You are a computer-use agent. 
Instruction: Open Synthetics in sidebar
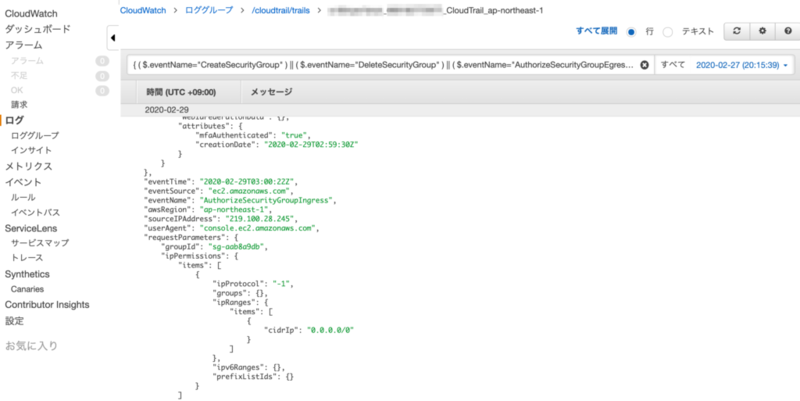click(x=27, y=274)
